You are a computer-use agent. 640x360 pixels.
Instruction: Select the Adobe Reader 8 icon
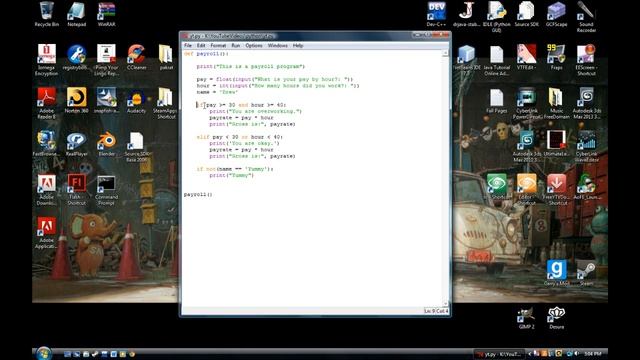click(47, 103)
